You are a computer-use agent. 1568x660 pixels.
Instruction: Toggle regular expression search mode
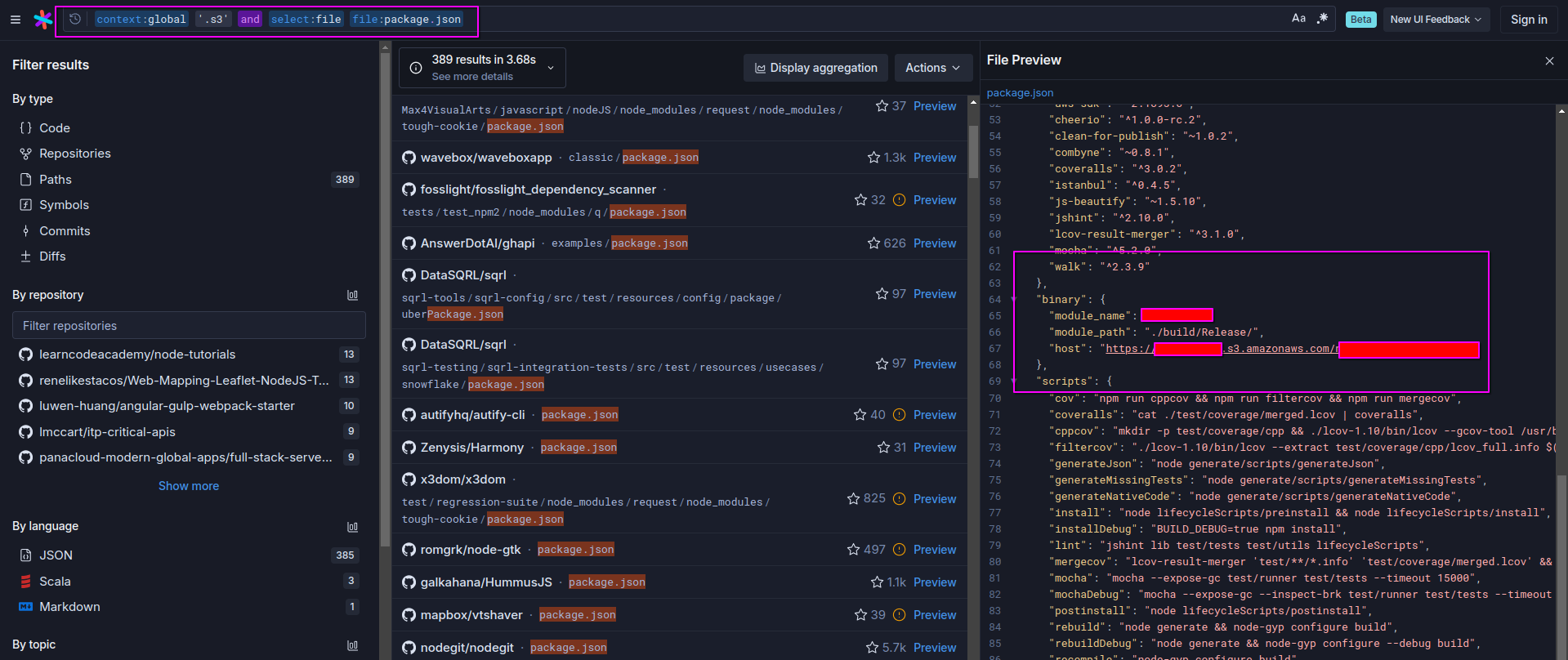click(1323, 19)
